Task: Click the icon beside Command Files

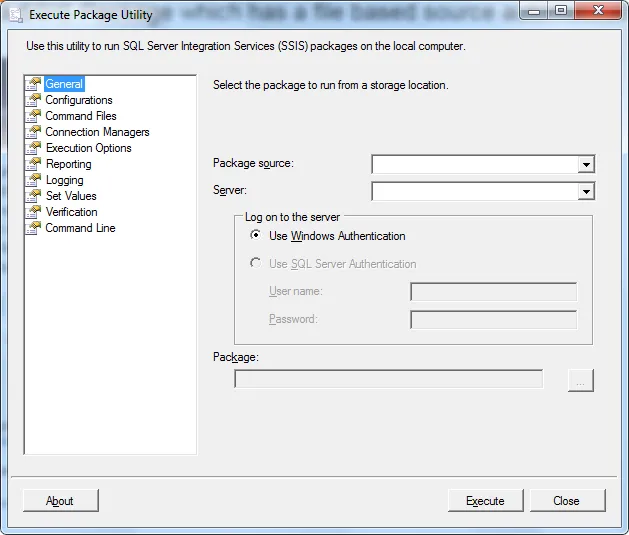Action: [x=34, y=116]
